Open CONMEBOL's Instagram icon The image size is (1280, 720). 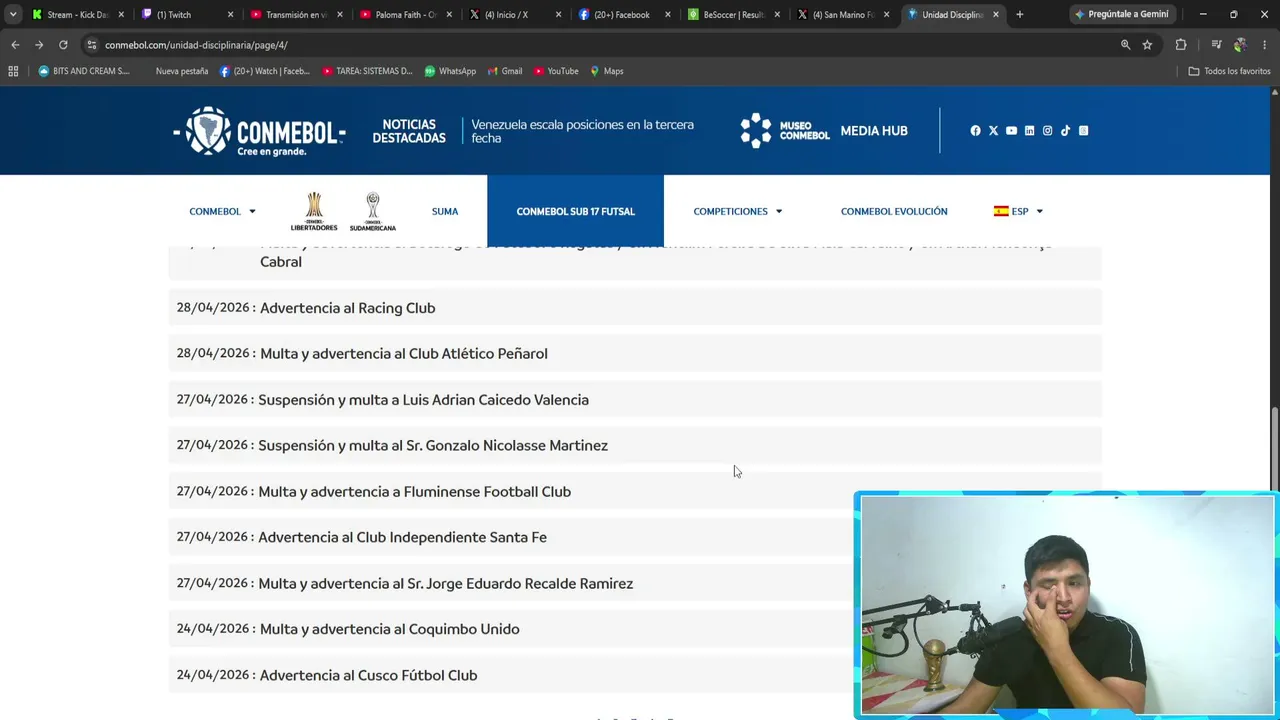coord(1047,131)
